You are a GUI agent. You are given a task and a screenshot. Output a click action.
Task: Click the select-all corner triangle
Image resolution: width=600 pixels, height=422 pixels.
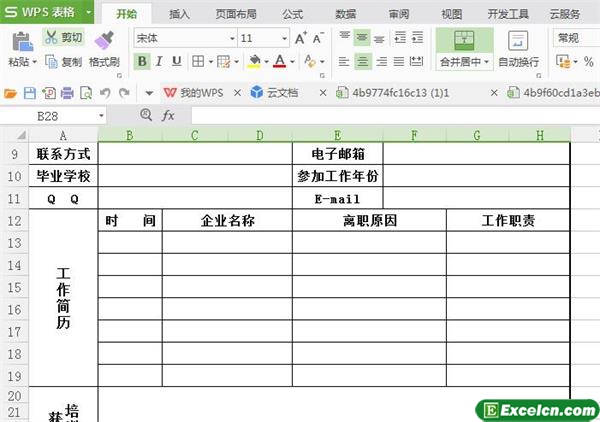click(21, 135)
